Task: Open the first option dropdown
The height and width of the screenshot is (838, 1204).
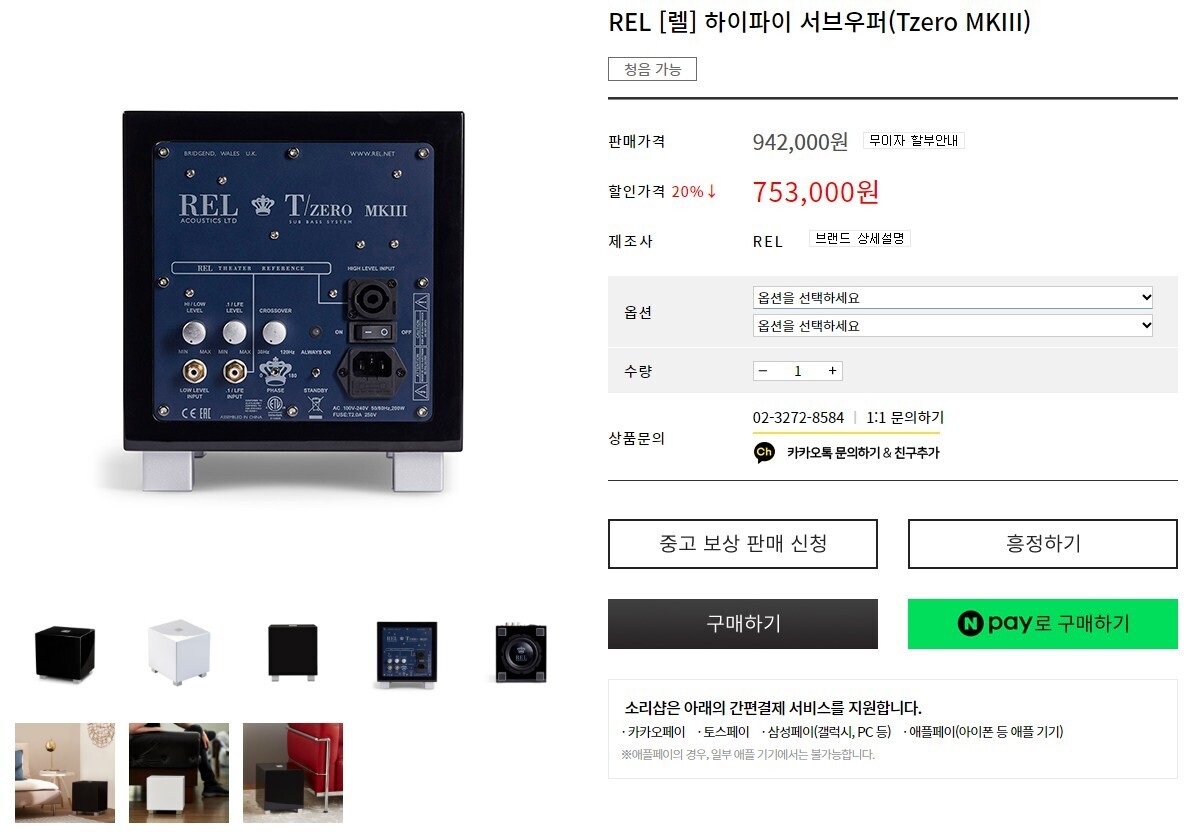Action: pos(953,298)
